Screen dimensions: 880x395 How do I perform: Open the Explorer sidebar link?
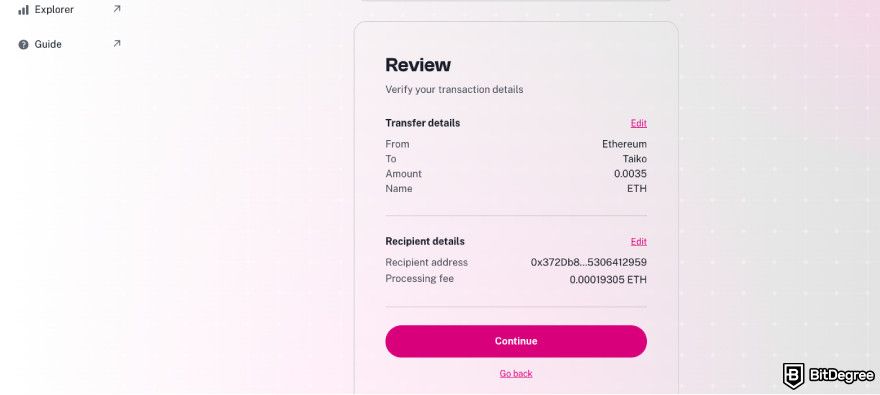[x=54, y=10]
